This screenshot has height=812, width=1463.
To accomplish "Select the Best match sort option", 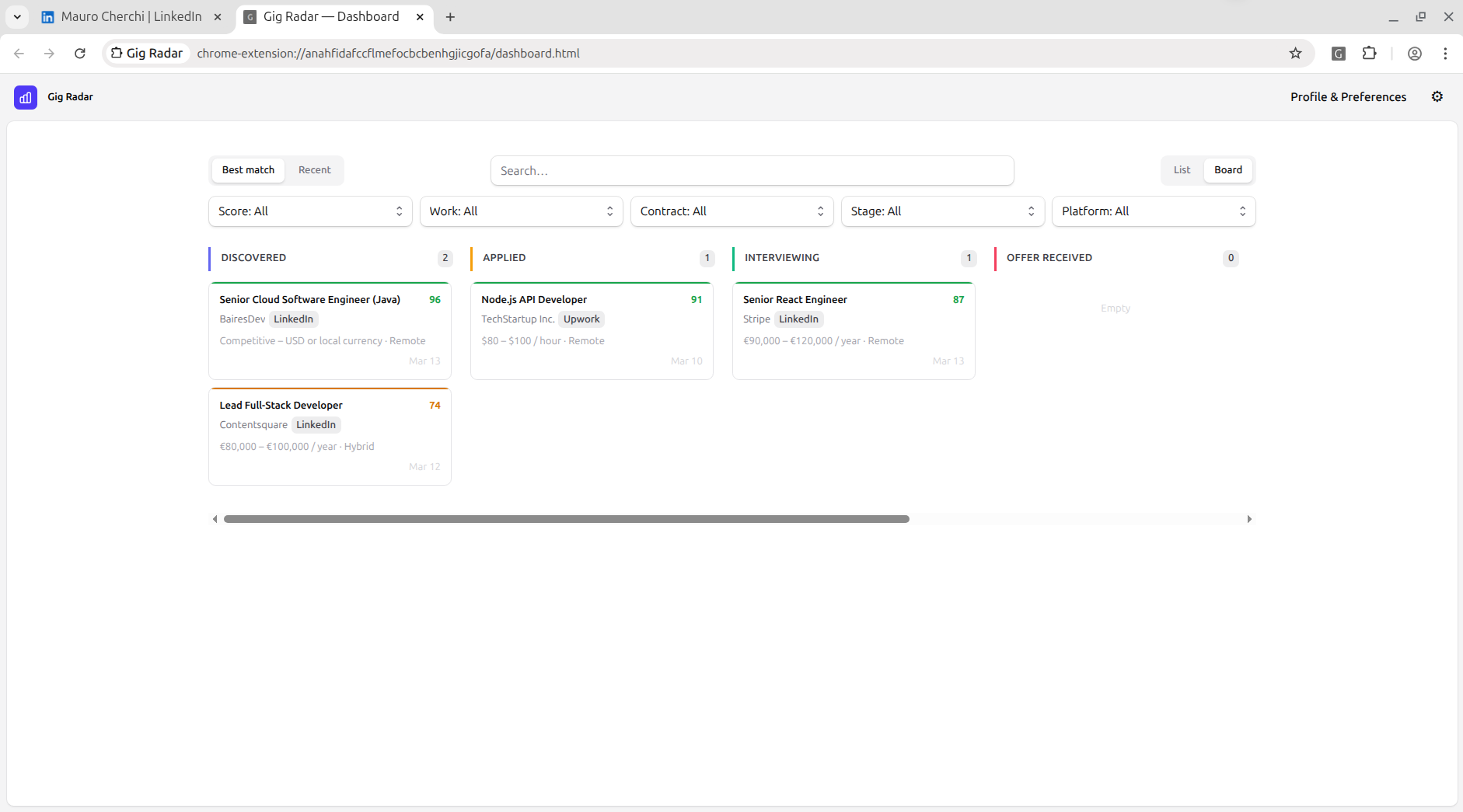I will click(248, 170).
